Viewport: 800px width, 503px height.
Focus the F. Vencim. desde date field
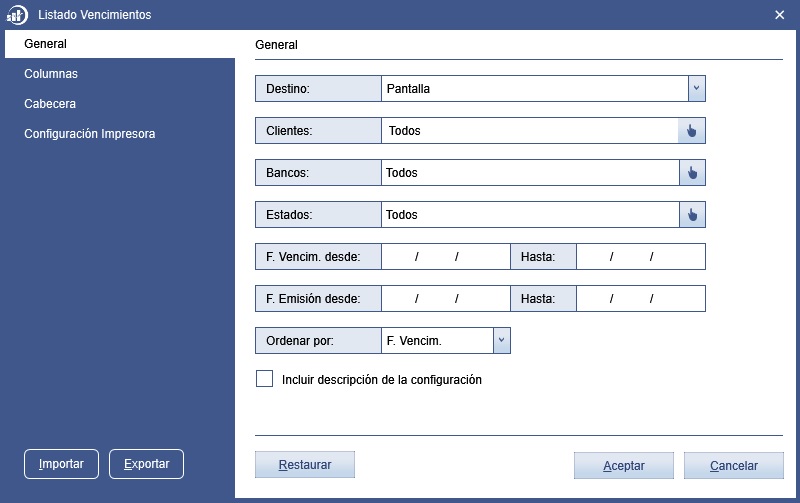(445, 257)
